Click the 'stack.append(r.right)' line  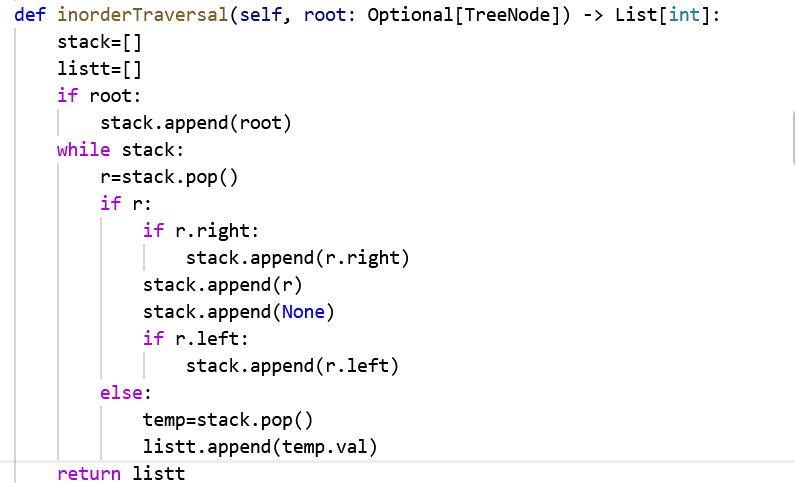(298, 258)
